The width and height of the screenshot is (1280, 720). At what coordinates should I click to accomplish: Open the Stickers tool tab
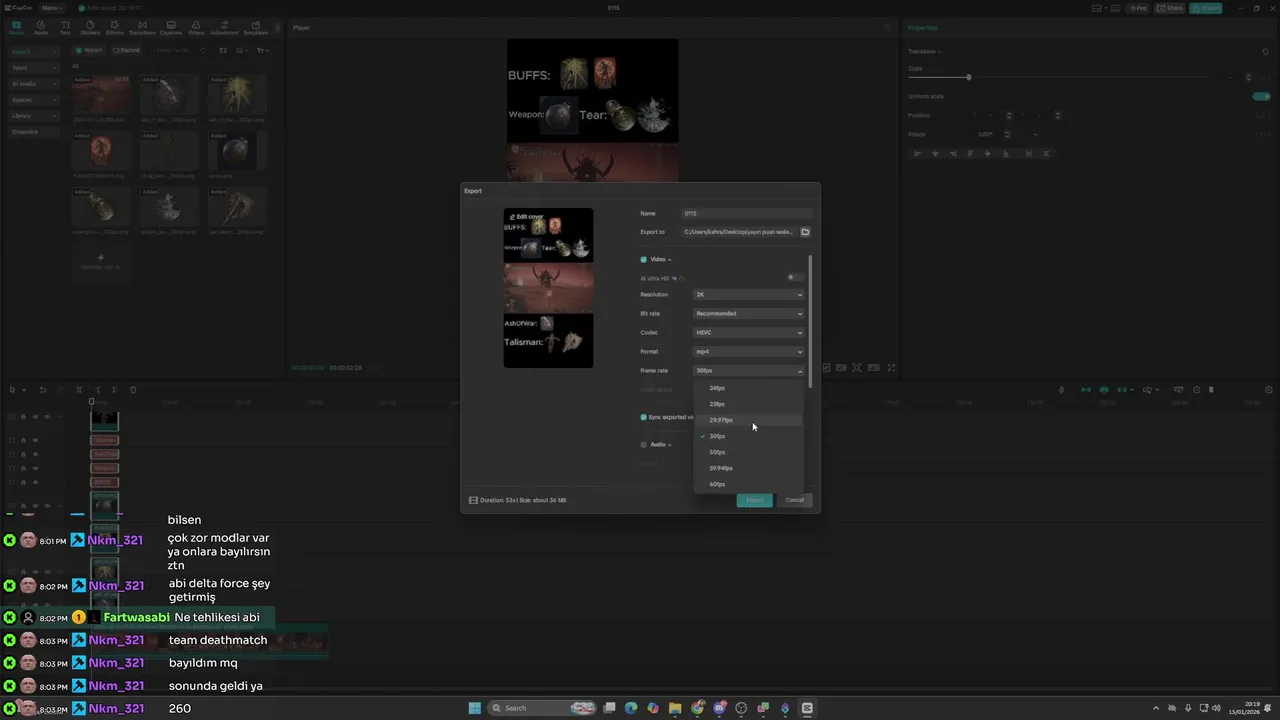90,27
